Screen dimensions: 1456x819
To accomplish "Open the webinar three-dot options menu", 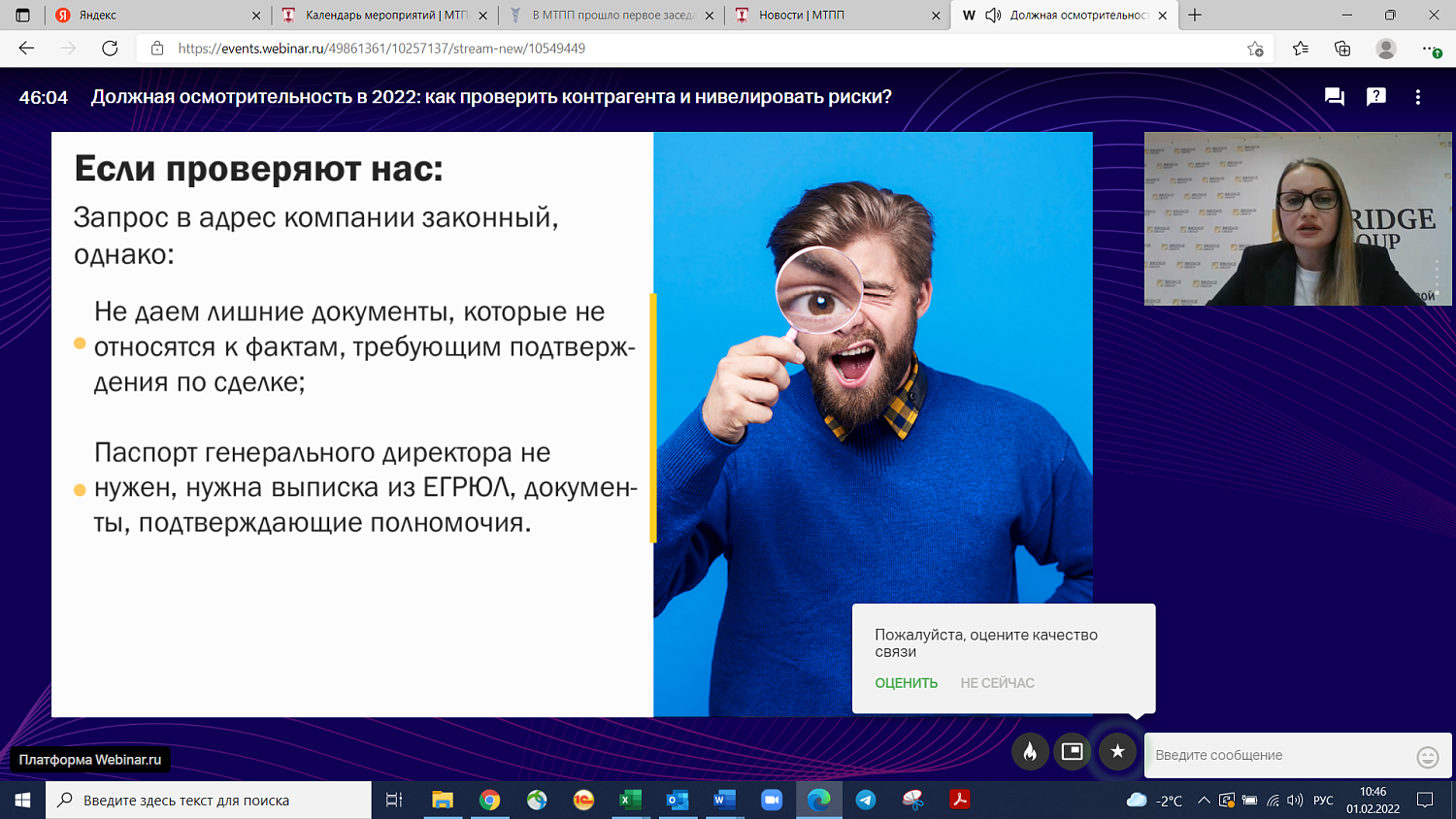I will (1418, 97).
